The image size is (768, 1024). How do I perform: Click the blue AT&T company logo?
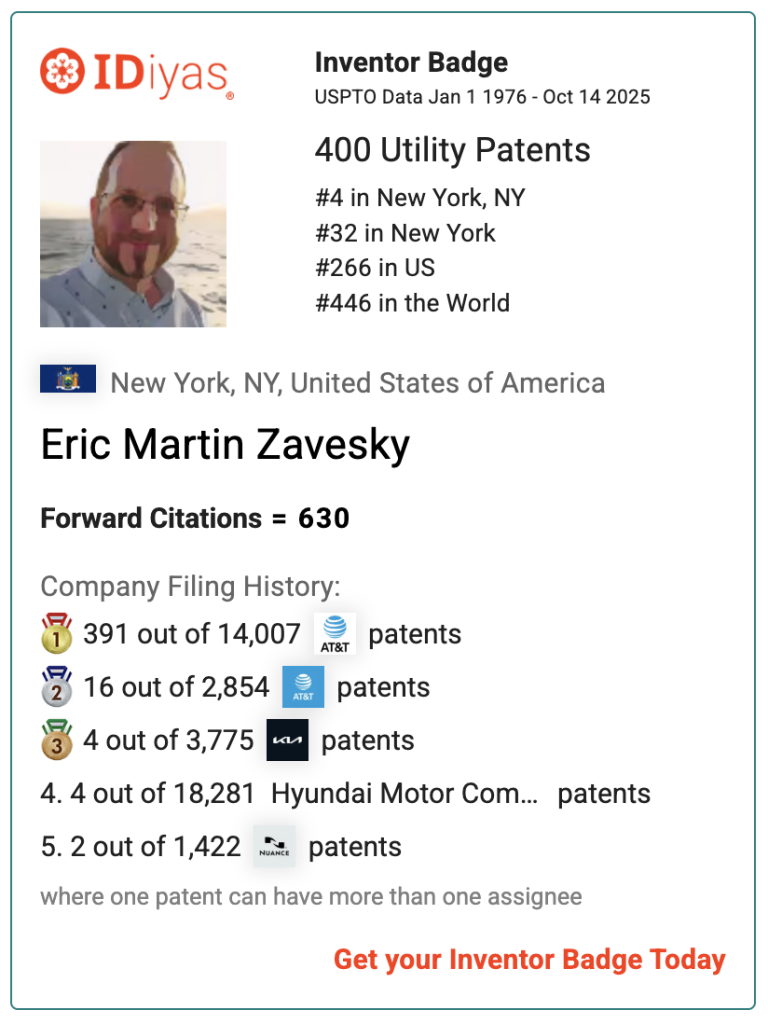pyautogui.click(x=303, y=687)
